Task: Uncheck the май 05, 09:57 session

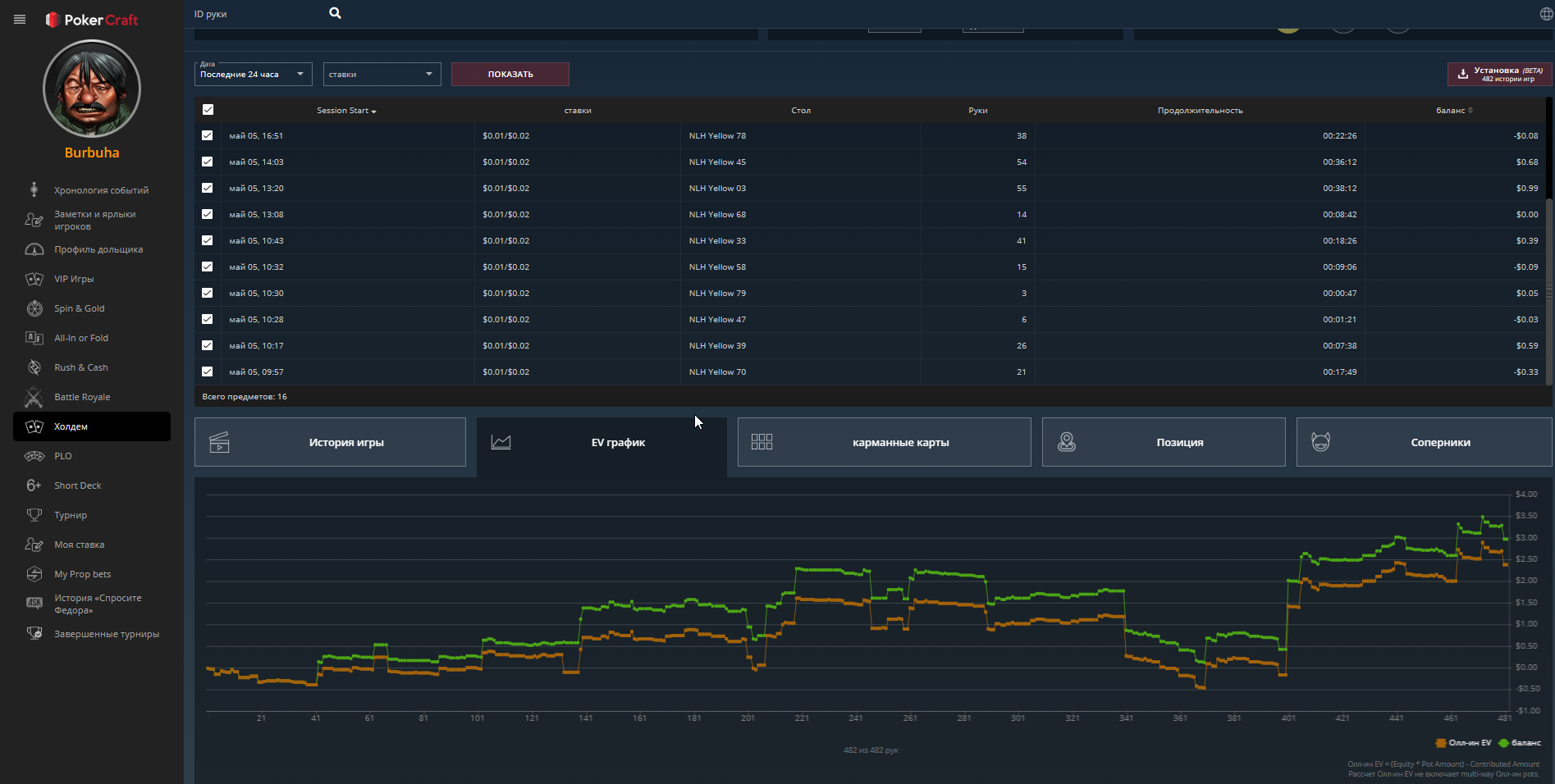Action: (x=207, y=371)
